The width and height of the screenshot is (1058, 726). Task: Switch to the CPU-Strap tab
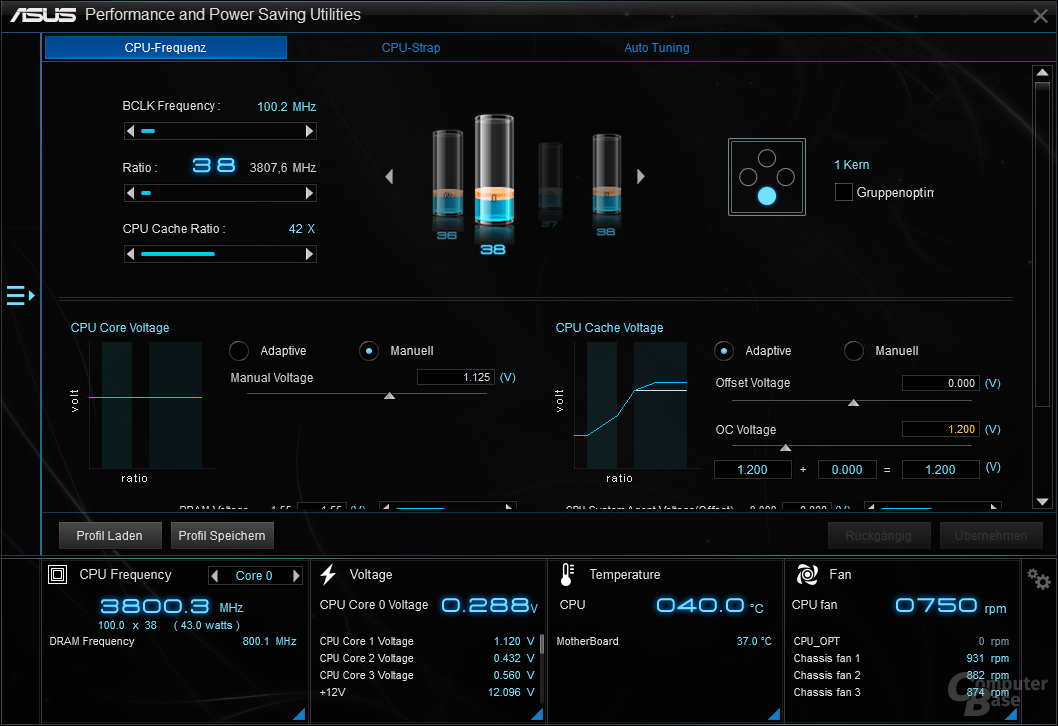click(x=410, y=48)
